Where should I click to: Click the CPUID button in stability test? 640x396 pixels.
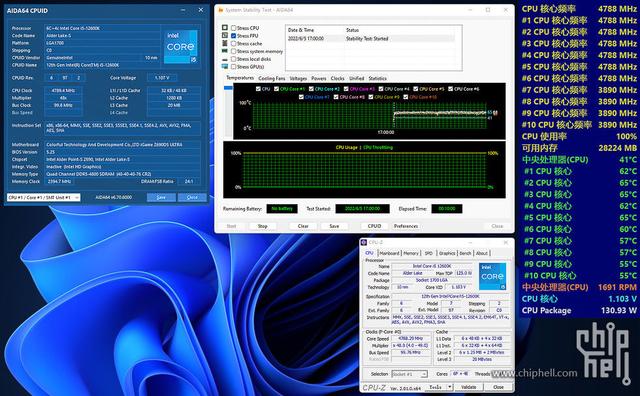click(x=374, y=226)
